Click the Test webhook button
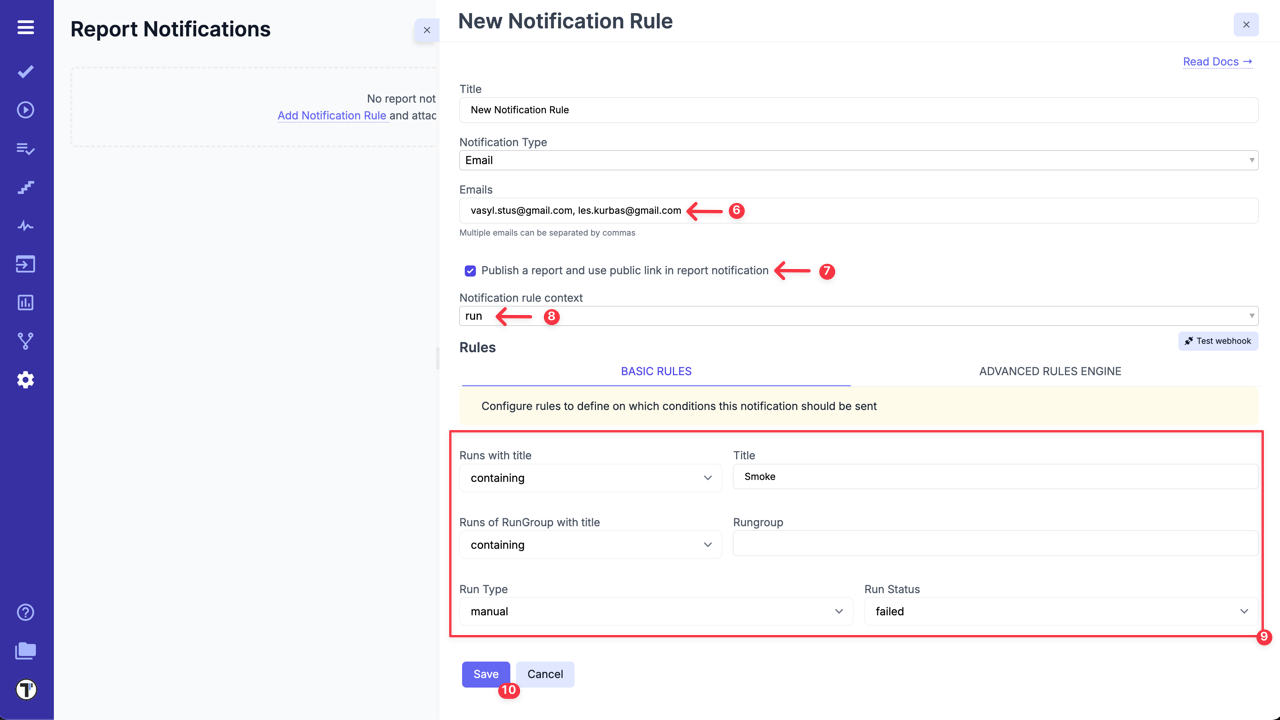1280x720 pixels. tap(1218, 341)
